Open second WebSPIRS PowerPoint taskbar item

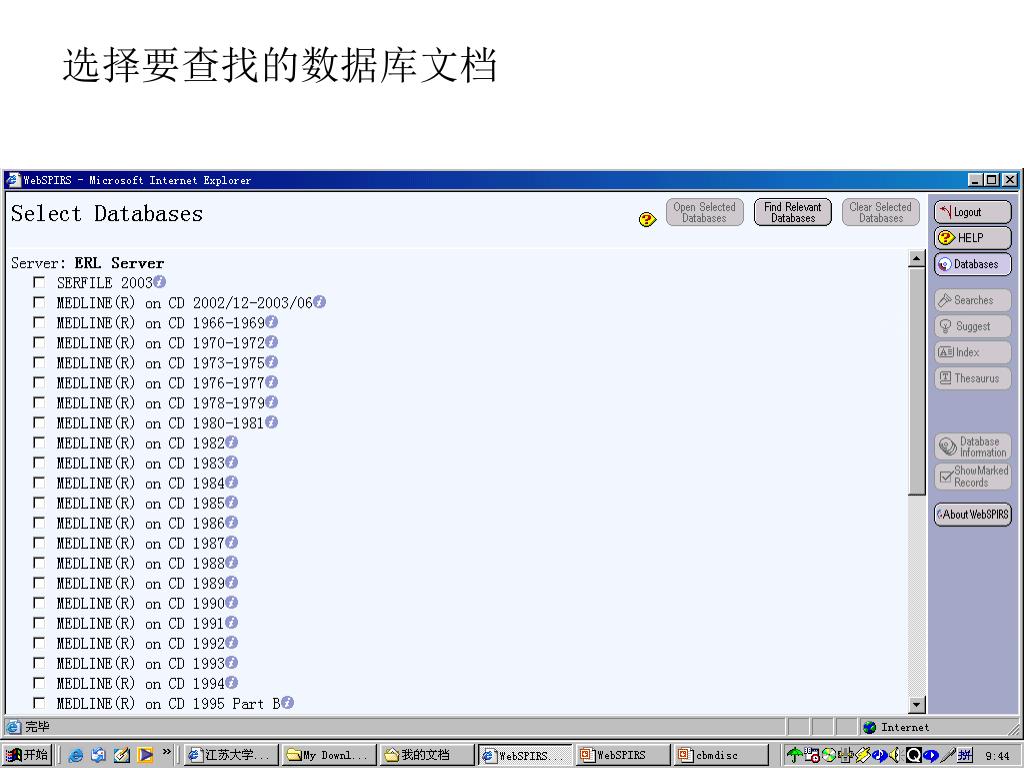[623, 755]
